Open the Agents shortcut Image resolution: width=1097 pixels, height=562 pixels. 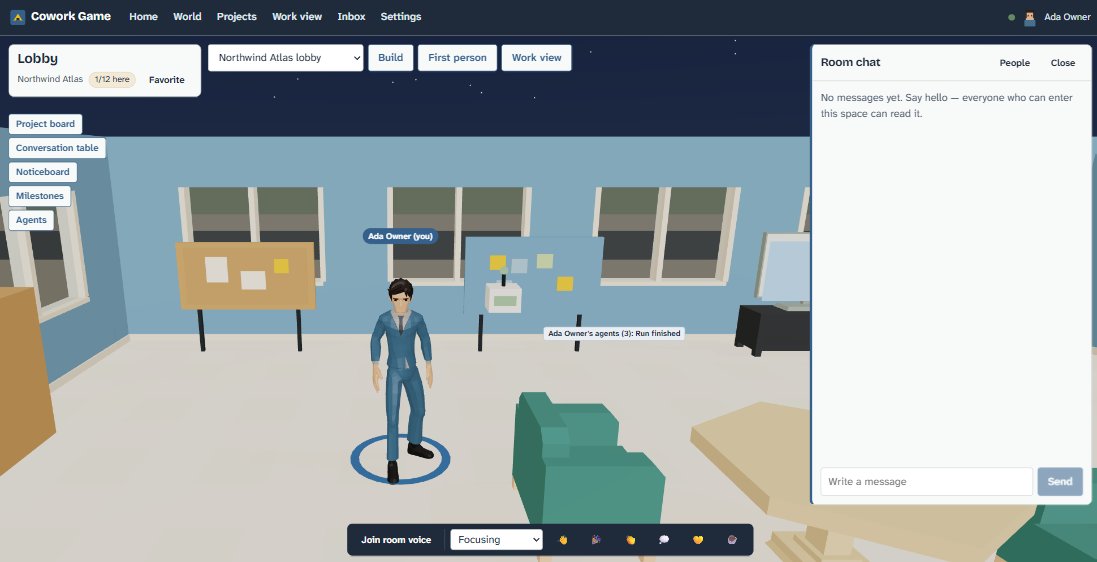[31, 220]
